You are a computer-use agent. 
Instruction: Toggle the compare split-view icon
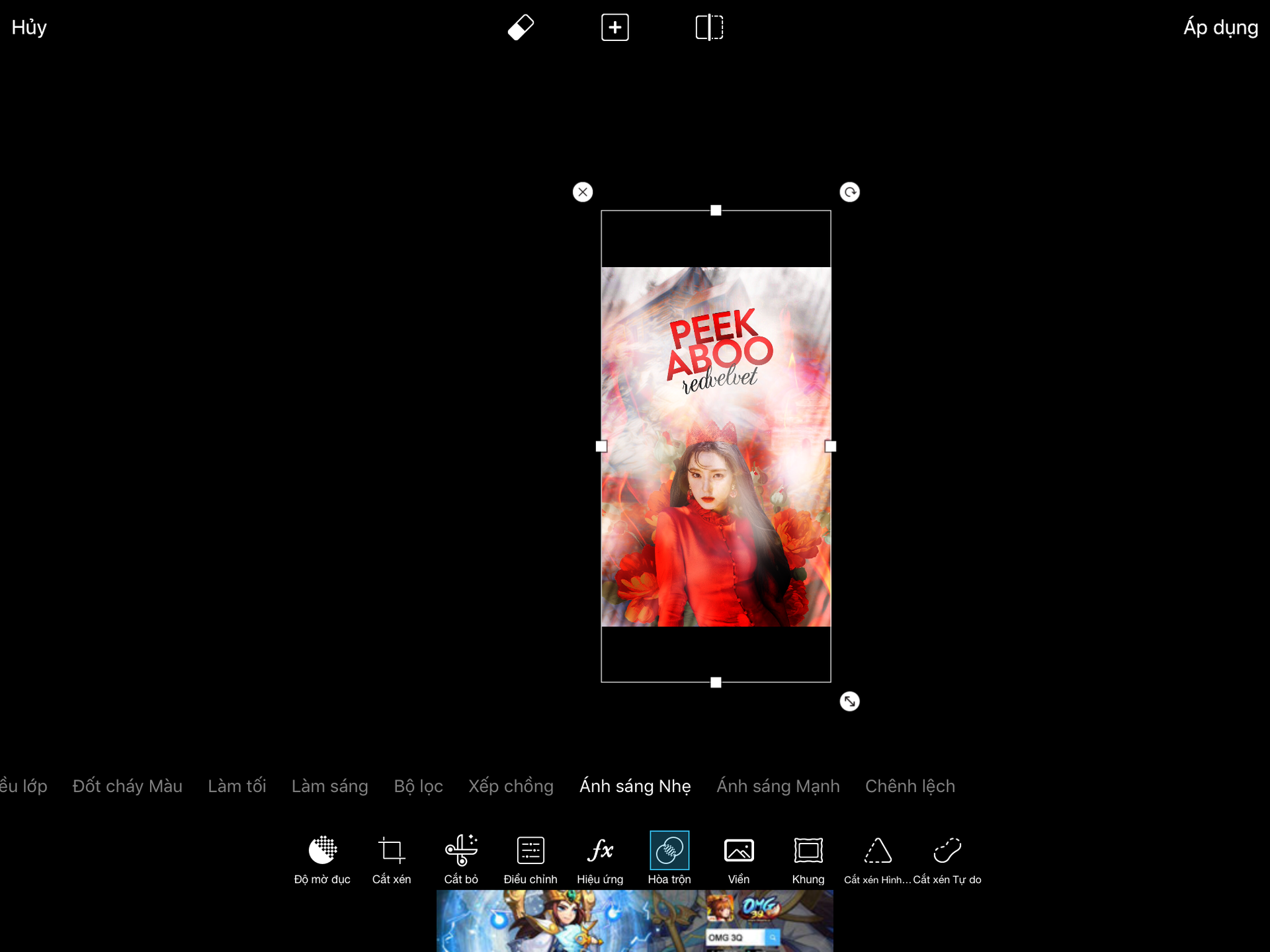[709, 28]
